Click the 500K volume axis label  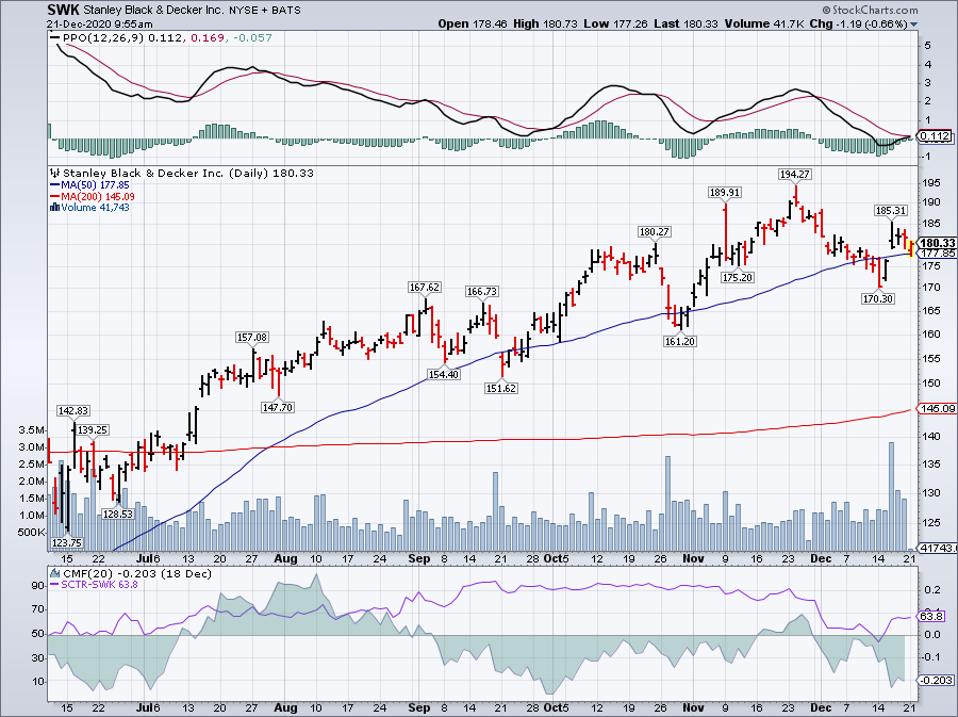32,533
